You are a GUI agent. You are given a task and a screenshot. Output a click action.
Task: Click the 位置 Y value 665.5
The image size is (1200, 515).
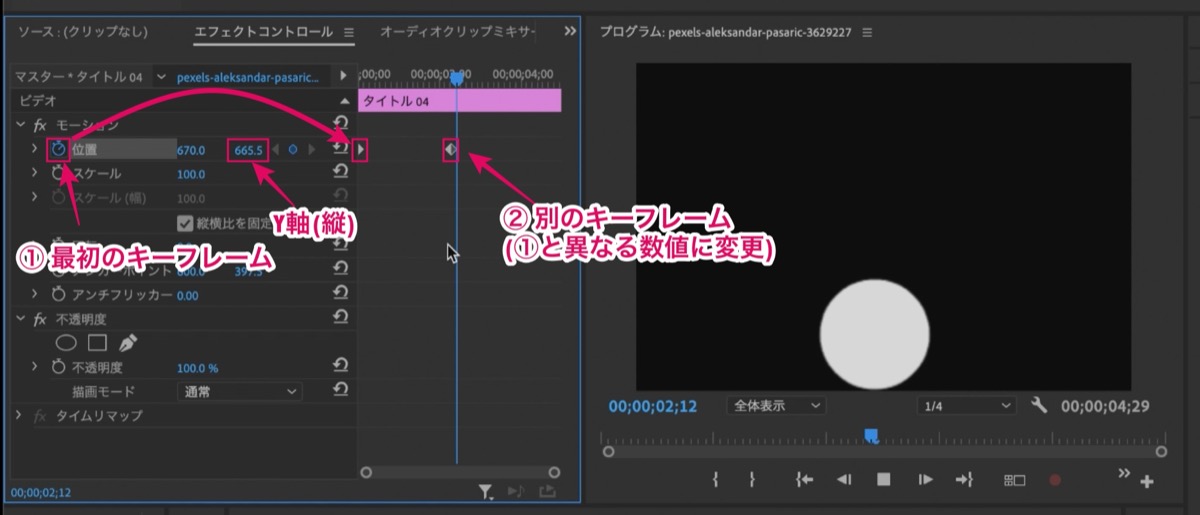[248, 150]
